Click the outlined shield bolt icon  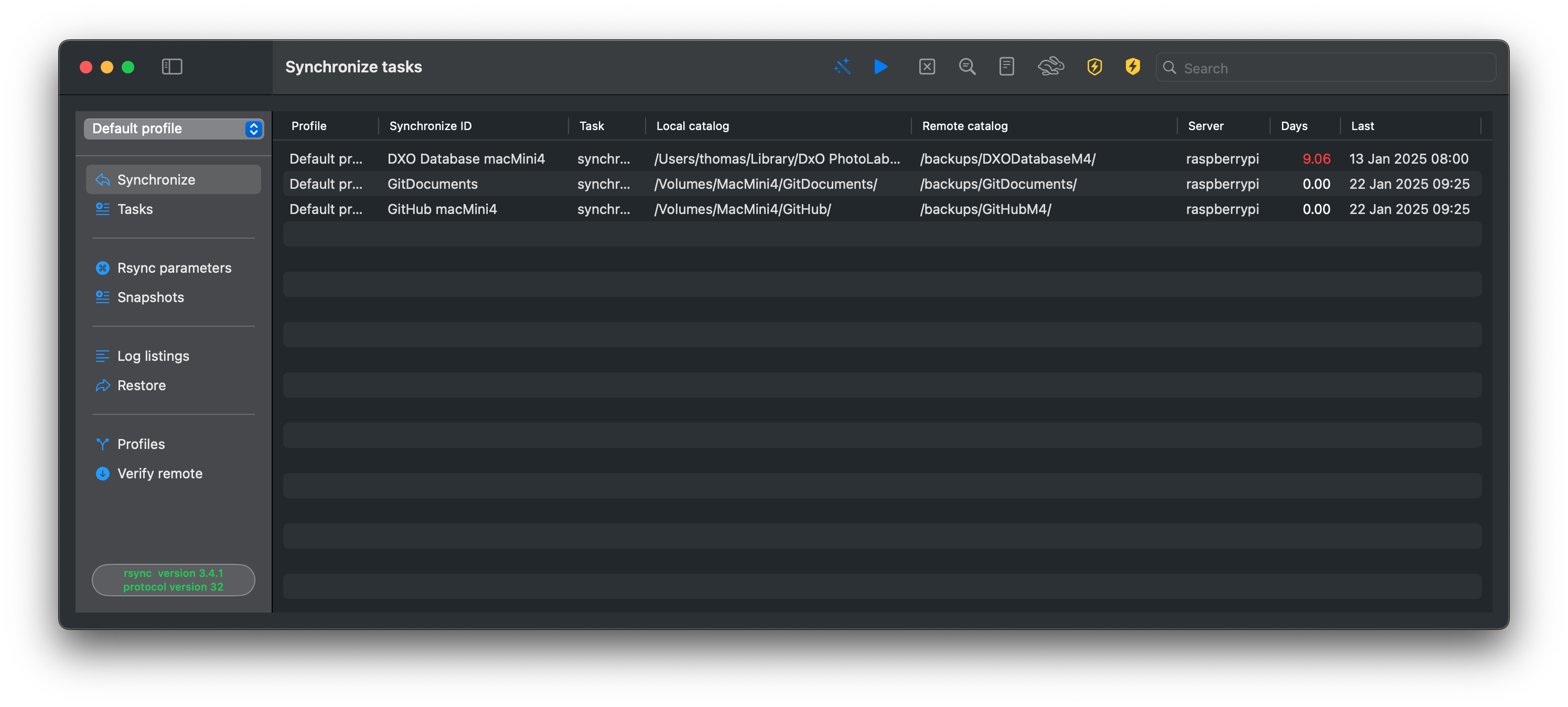[x=1094, y=67]
